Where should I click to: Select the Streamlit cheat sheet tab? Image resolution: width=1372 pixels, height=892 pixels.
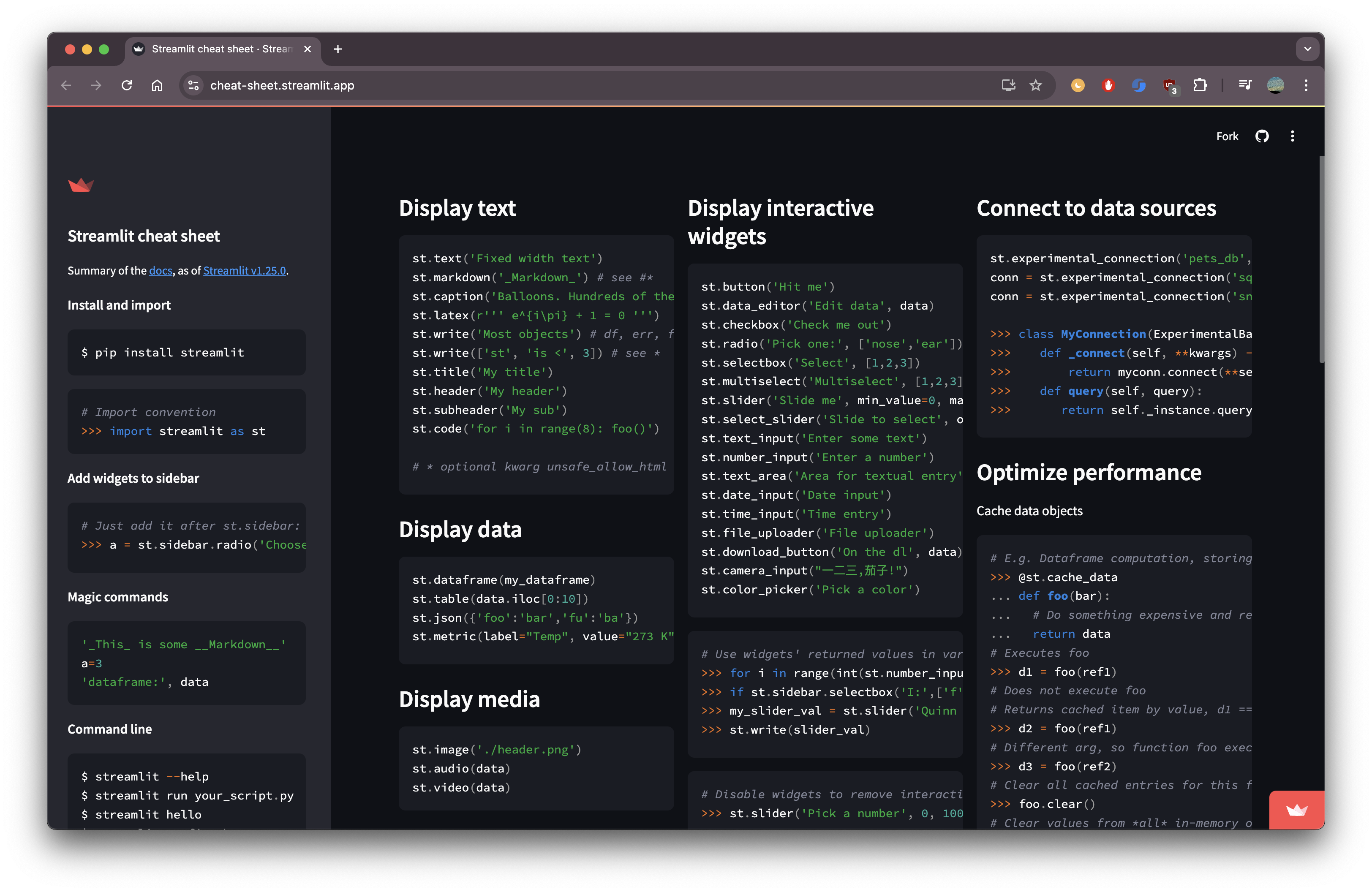[x=222, y=49]
